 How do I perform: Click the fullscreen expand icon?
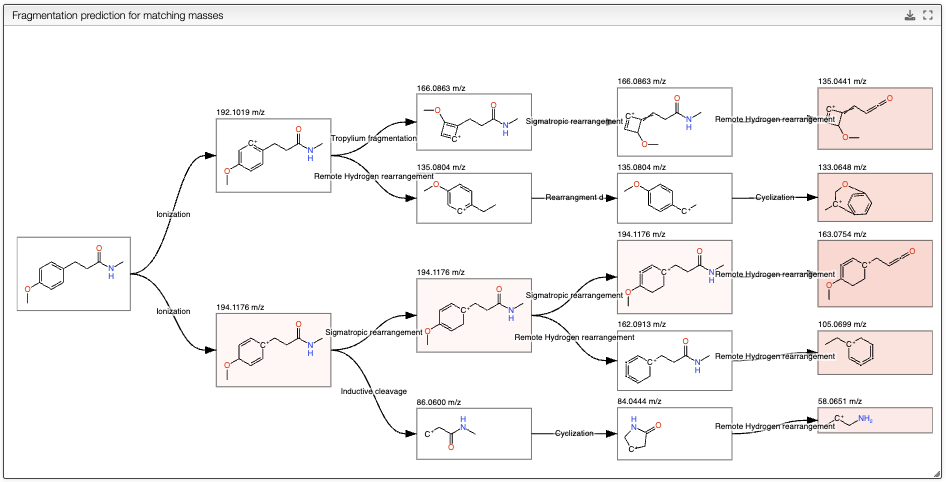(928, 16)
